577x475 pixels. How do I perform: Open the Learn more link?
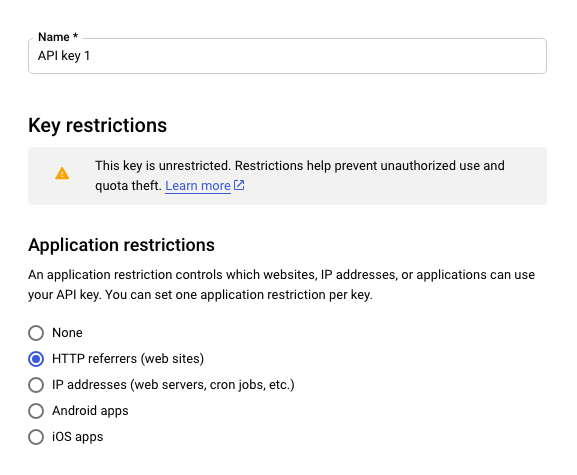pyautogui.click(x=198, y=186)
